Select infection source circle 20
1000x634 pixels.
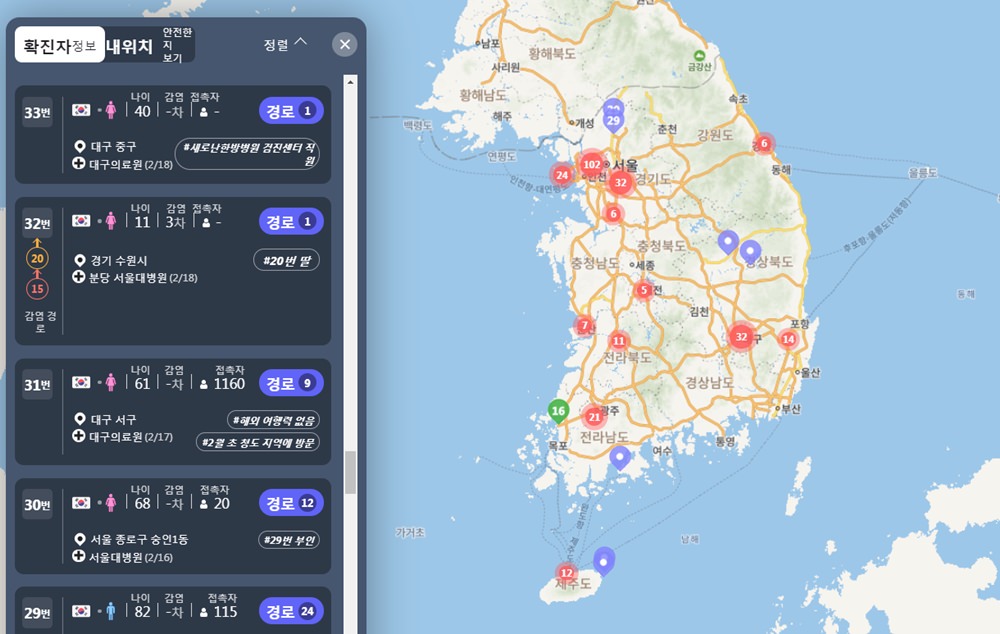[37, 258]
